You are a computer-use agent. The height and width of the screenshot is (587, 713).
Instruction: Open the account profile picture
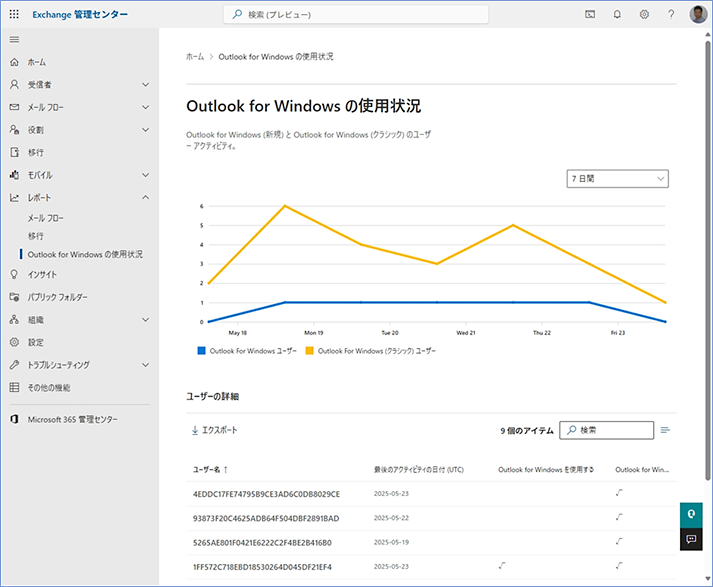coord(698,15)
